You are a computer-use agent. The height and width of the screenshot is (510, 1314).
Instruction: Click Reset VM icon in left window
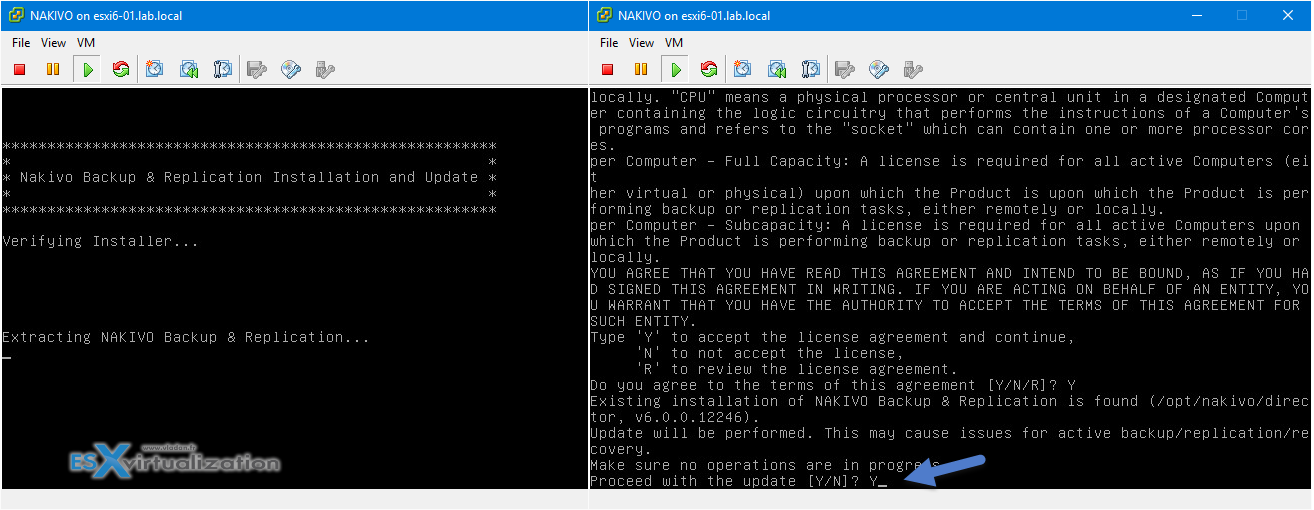click(x=121, y=69)
